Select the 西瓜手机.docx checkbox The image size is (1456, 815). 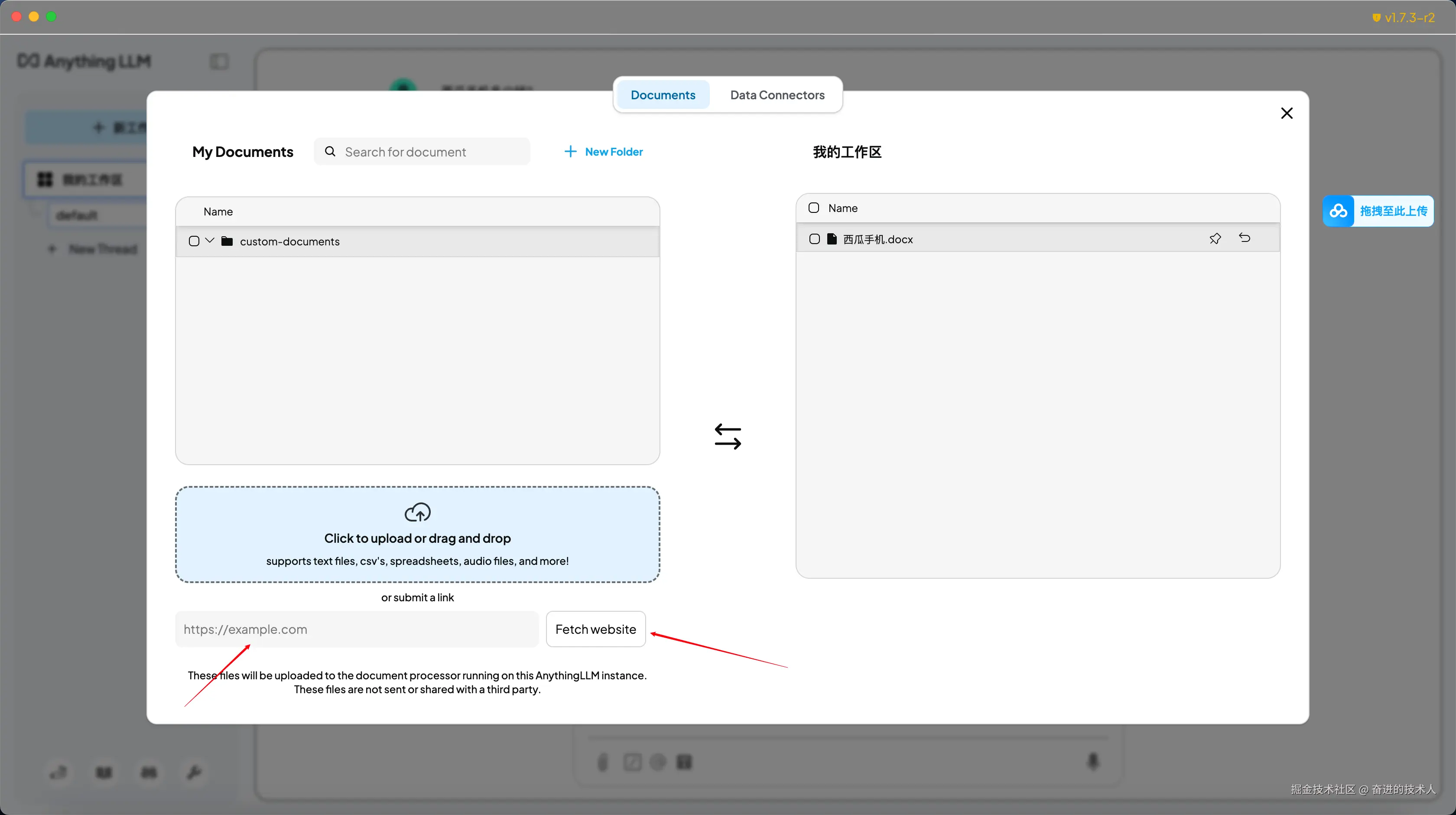point(814,239)
